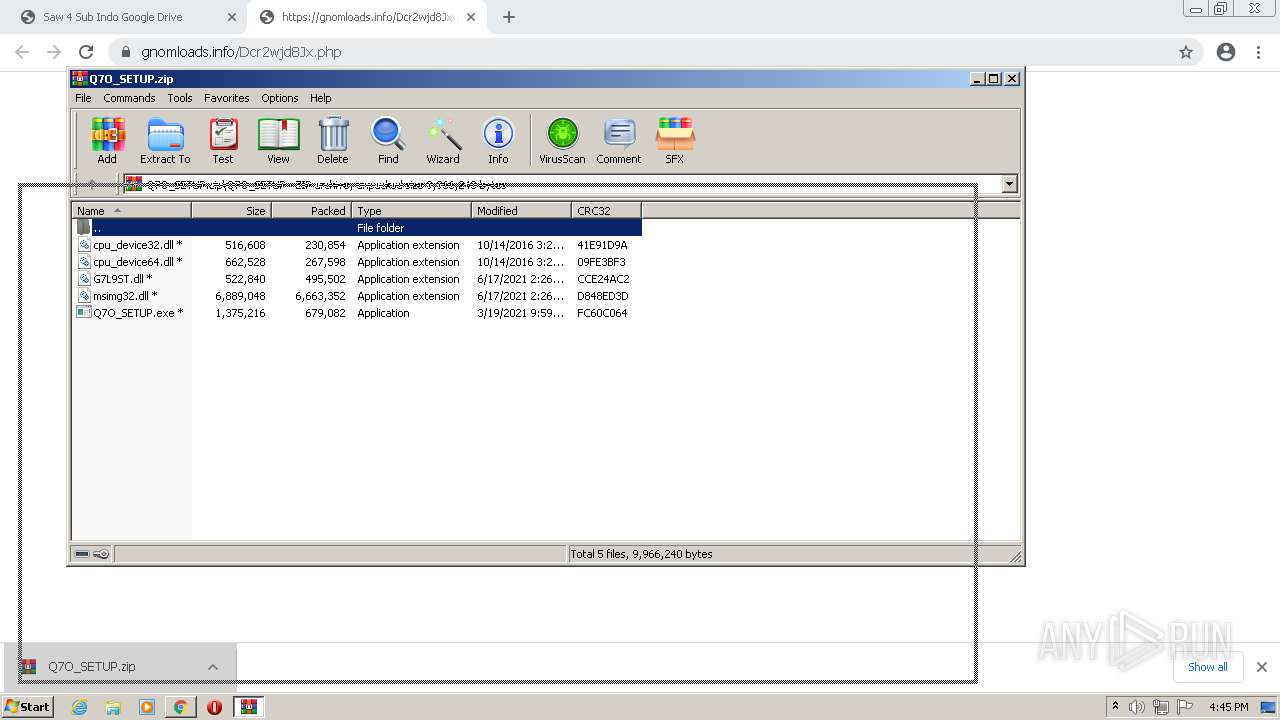
Task: Click the Chrome address bar URL
Action: pos(241,52)
